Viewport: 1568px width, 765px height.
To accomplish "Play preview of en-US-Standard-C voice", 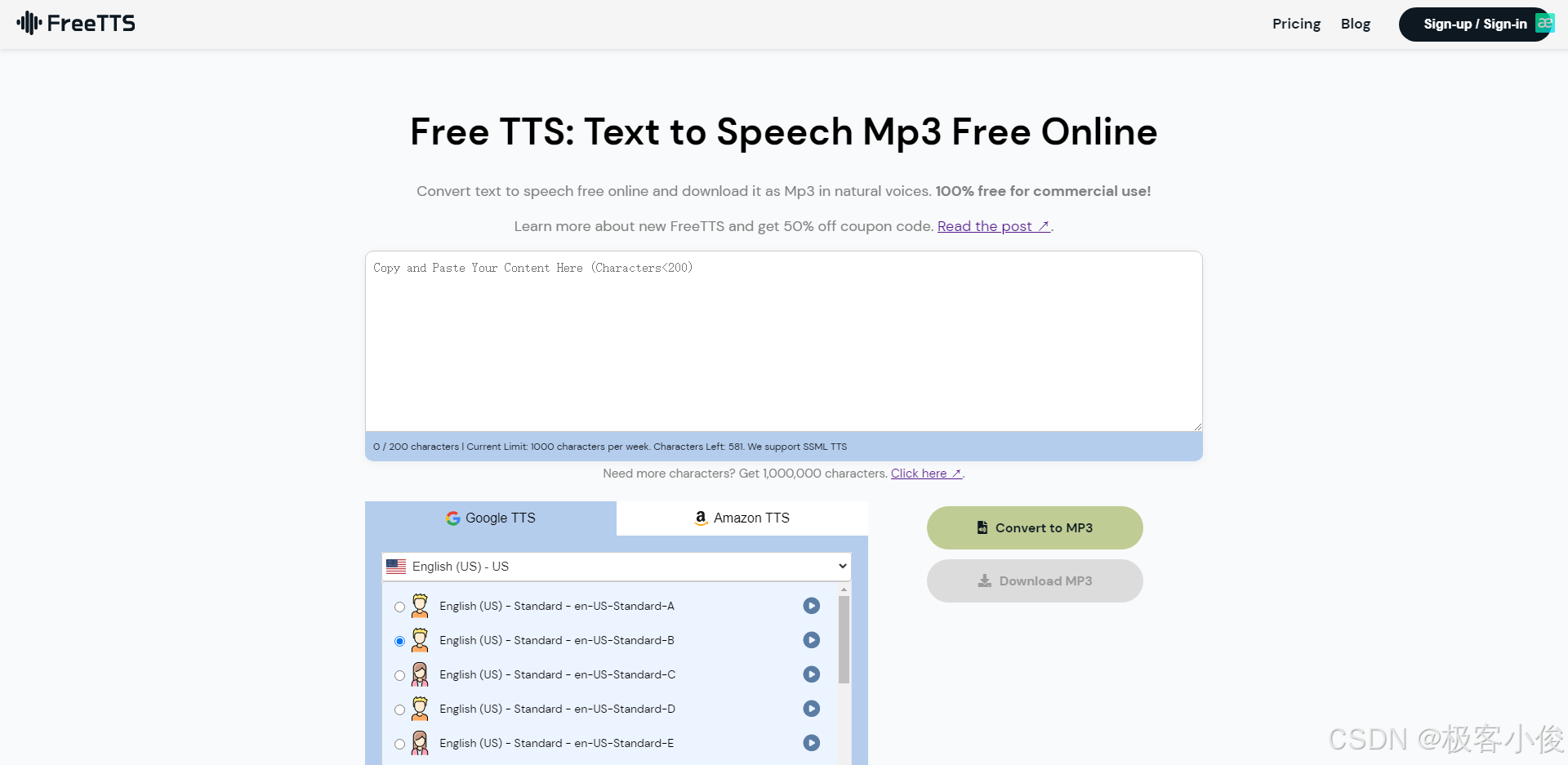I will pyautogui.click(x=811, y=674).
